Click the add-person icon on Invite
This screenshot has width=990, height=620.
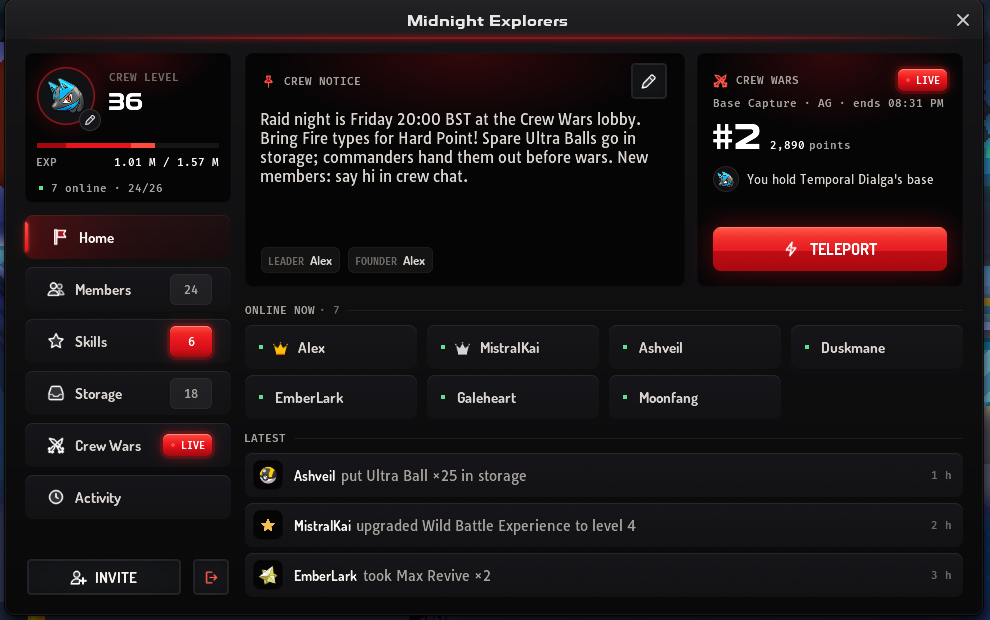pos(78,578)
